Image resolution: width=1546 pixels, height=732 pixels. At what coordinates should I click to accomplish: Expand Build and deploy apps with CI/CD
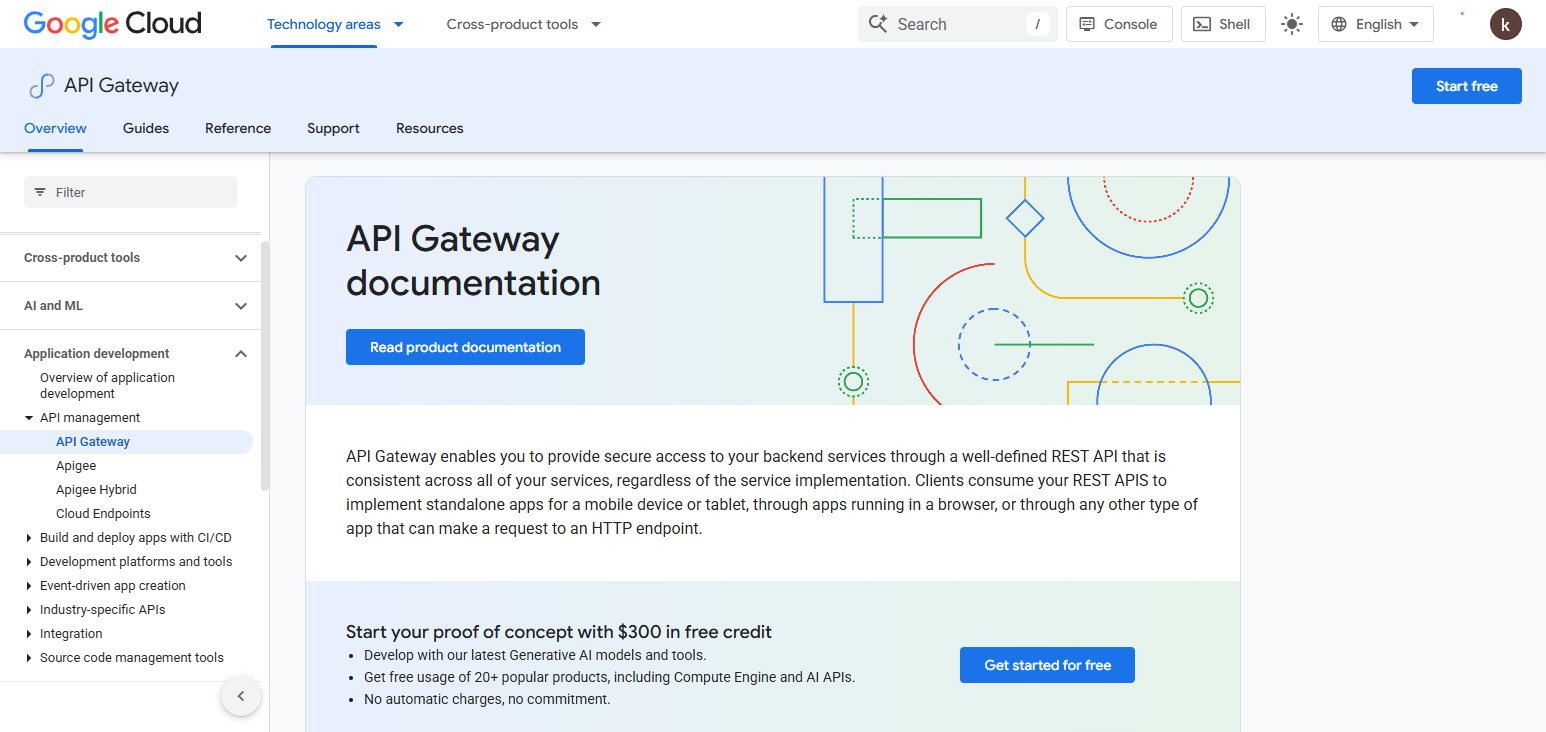click(x=29, y=538)
